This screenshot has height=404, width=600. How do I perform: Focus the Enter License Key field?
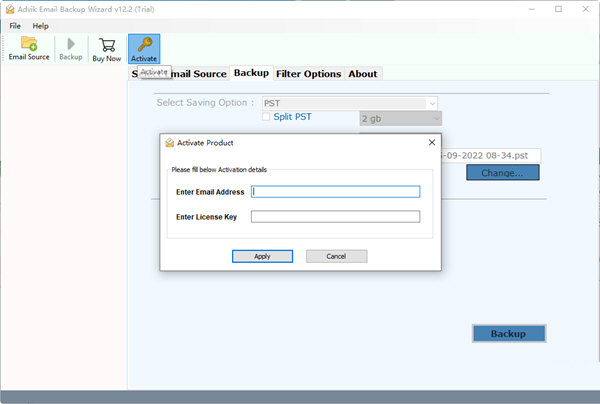tap(335, 217)
